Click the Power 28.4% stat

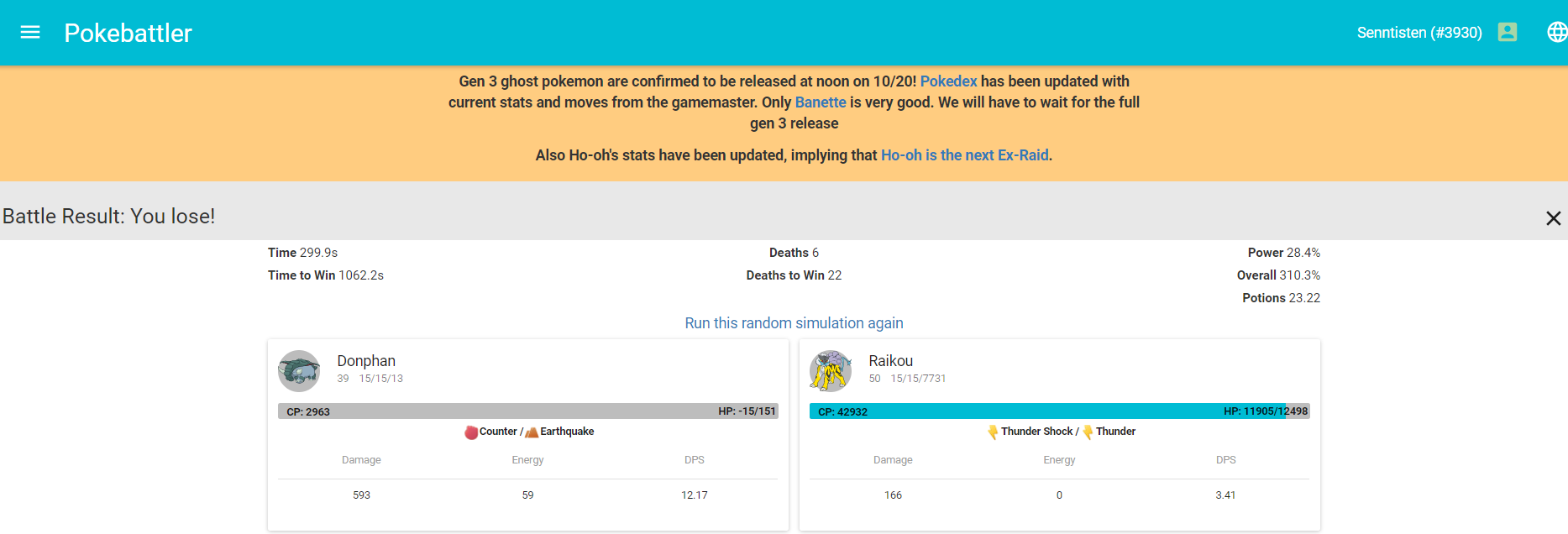click(1284, 253)
